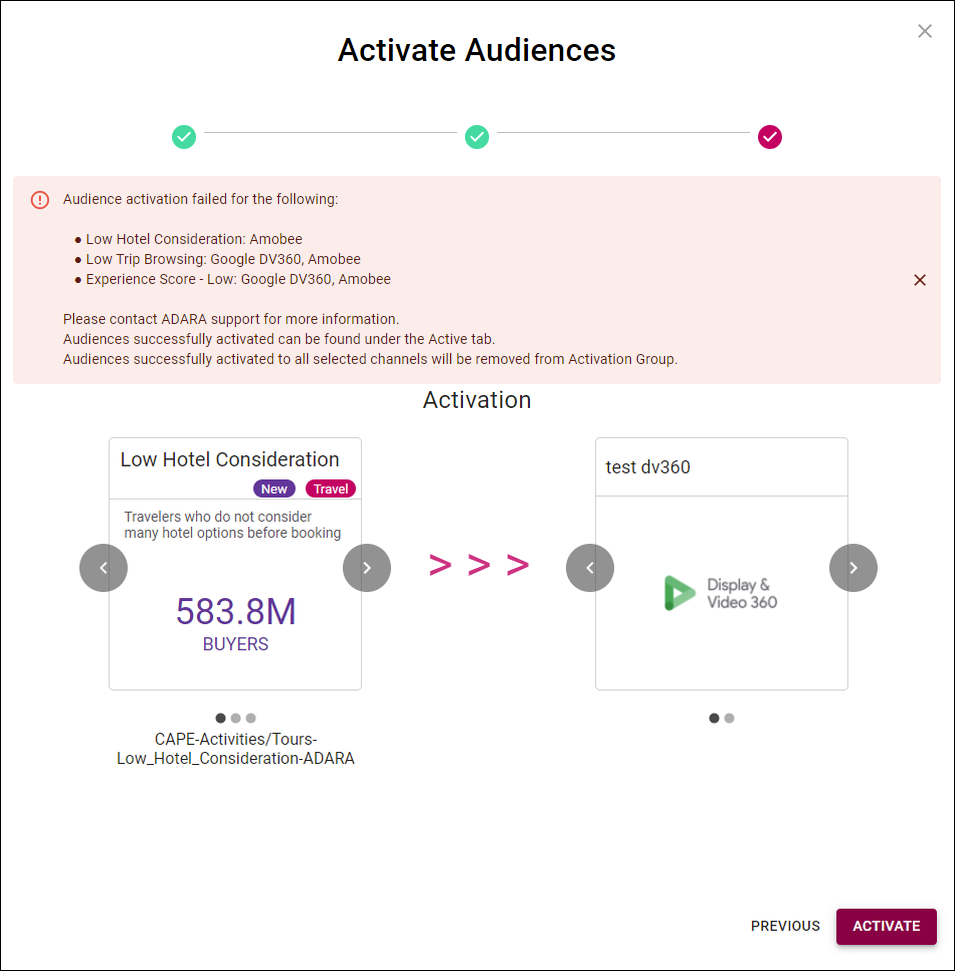Show previous channel card
The height and width of the screenshot is (971, 955).
tap(590, 568)
